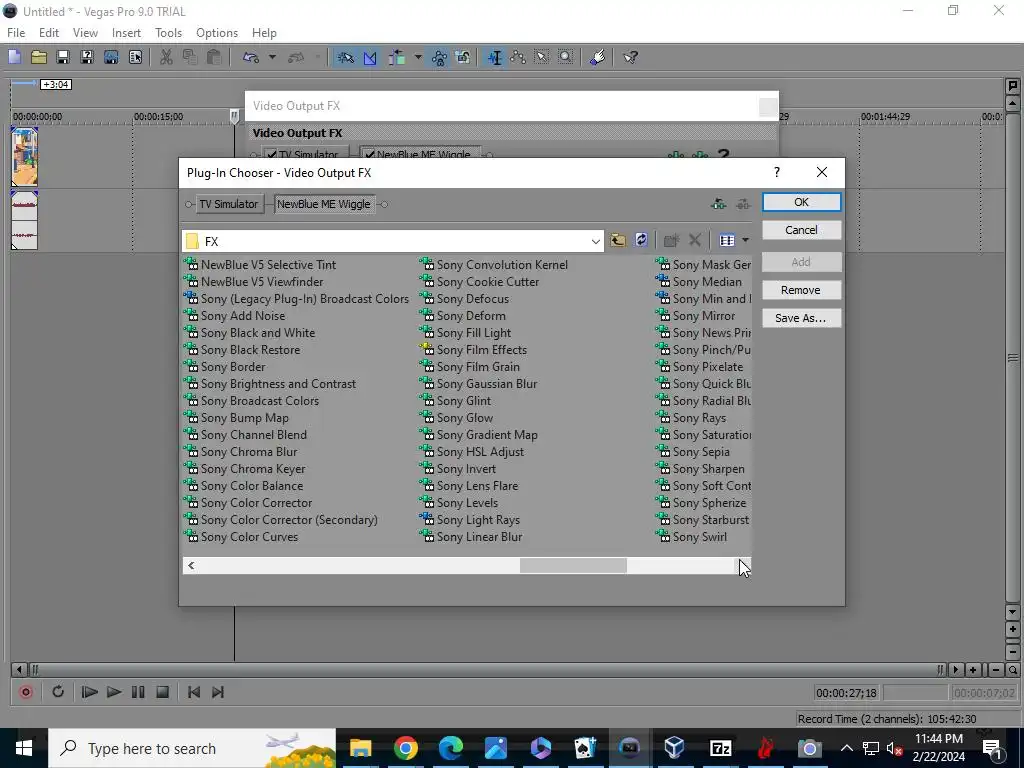Viewport: 1024px width, 768px height.
Task: Click the Save As... button
Action: click(801, 318)
